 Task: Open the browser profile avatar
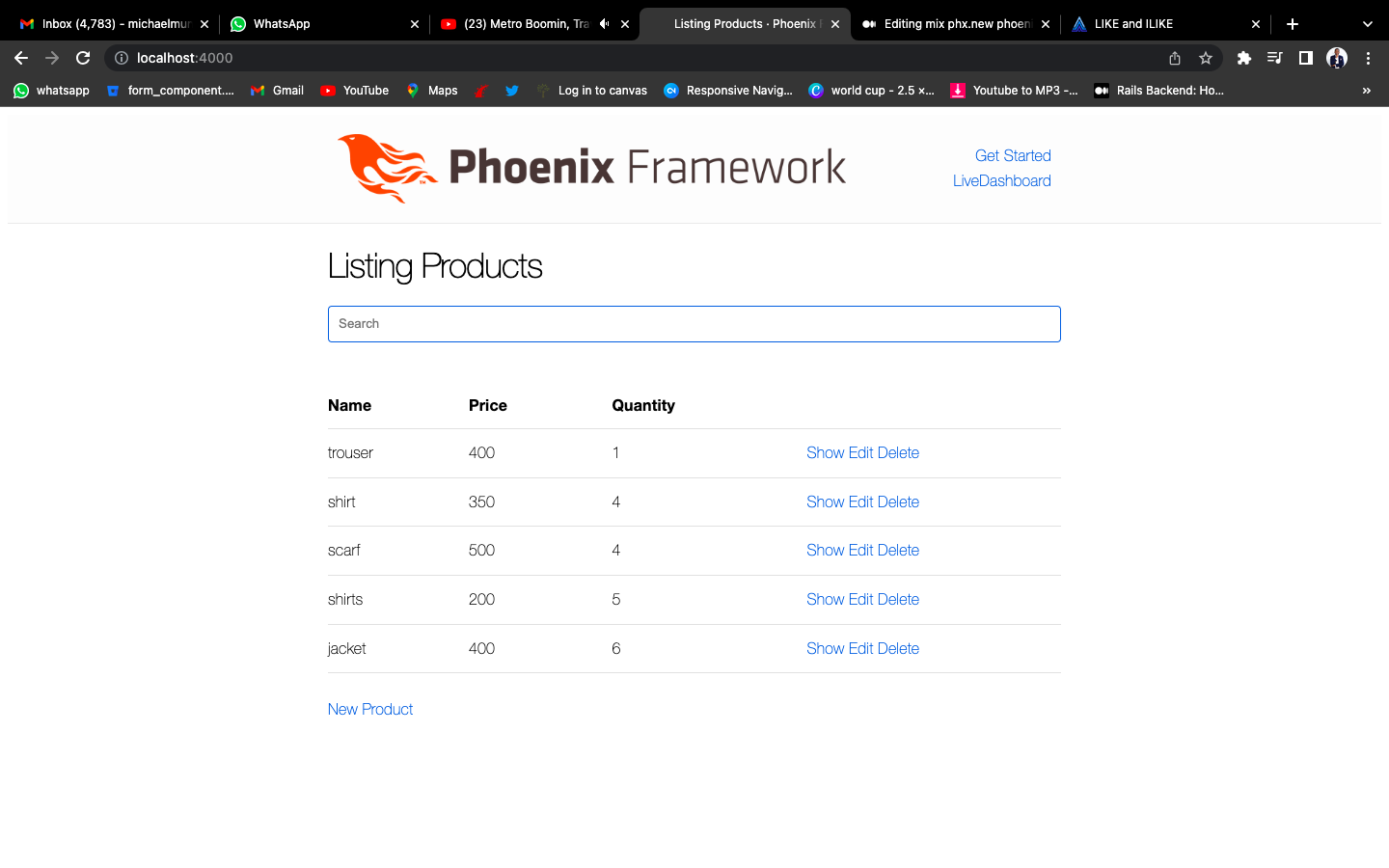(x=1336, y=58)
